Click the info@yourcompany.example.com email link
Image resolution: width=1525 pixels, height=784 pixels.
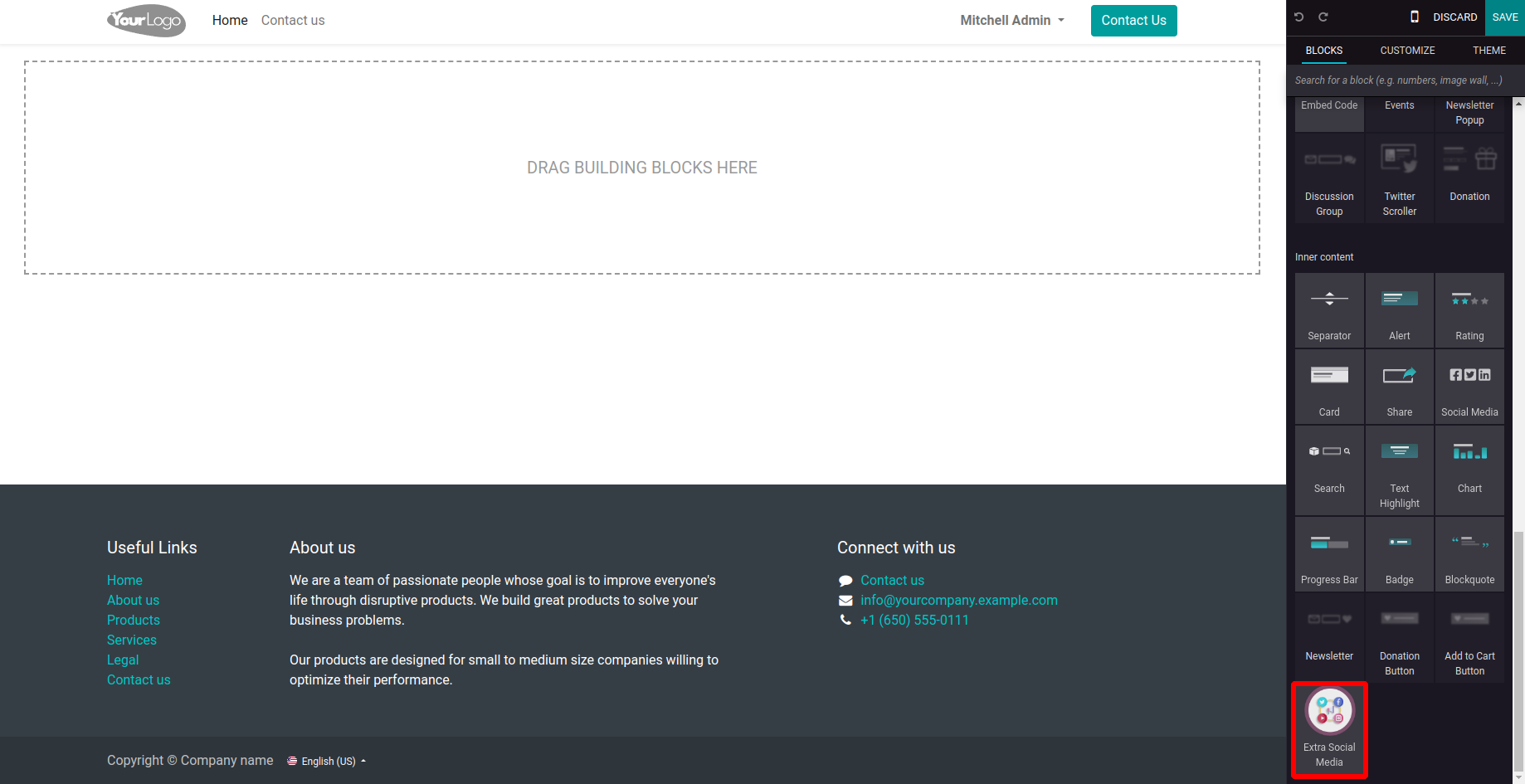959,600
